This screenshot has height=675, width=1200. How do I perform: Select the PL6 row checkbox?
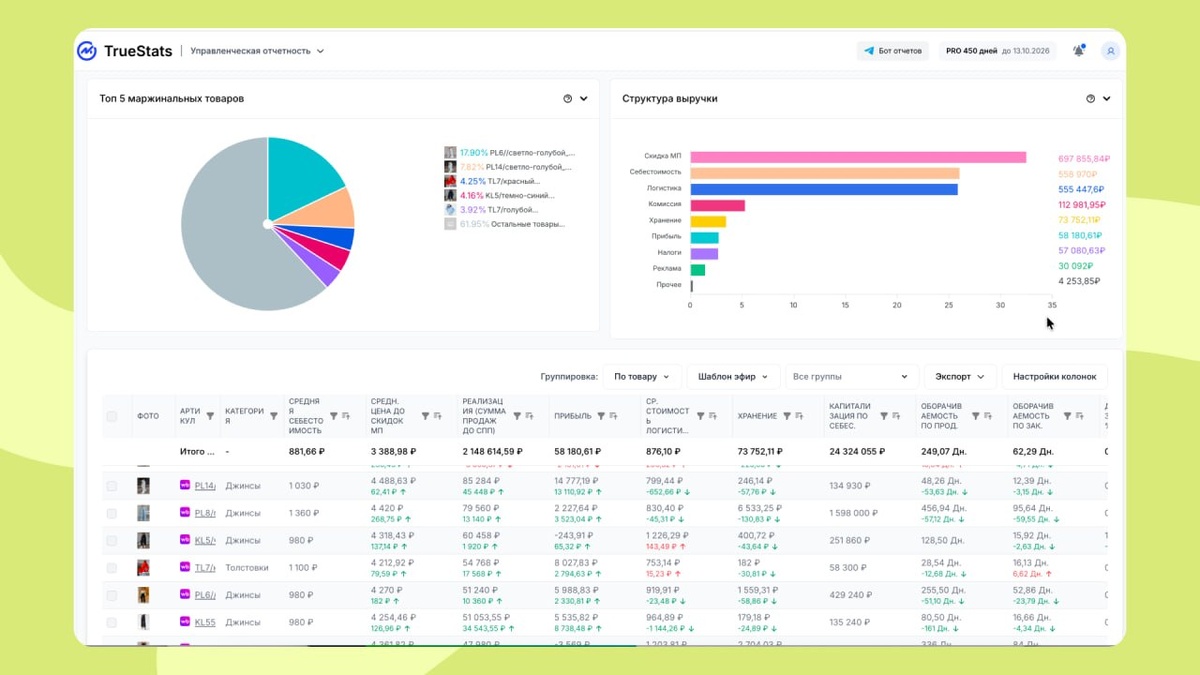pyautogui.click(x=111, y=595)
